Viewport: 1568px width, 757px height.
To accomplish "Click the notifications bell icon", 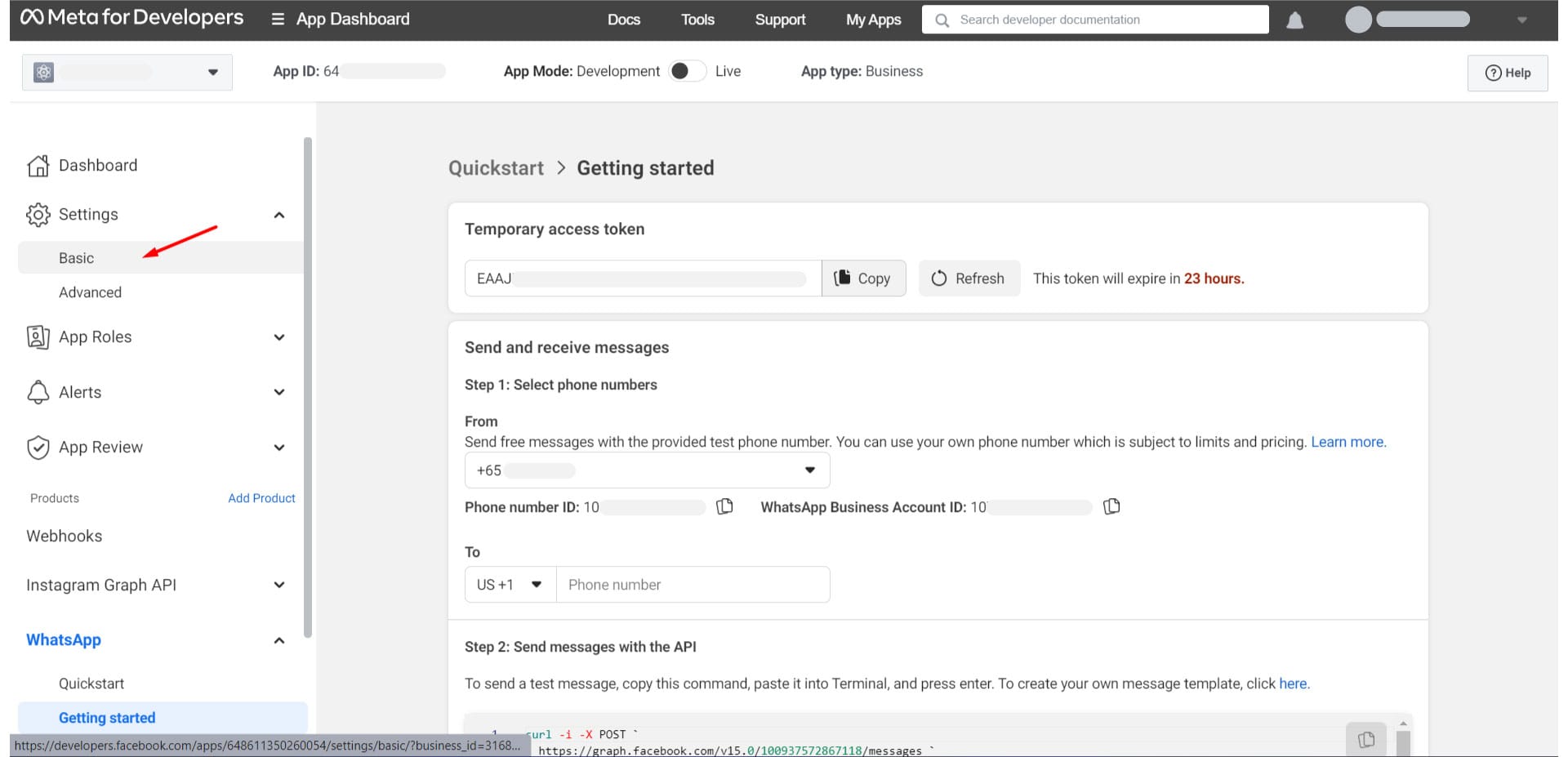I will point(1295,20).
